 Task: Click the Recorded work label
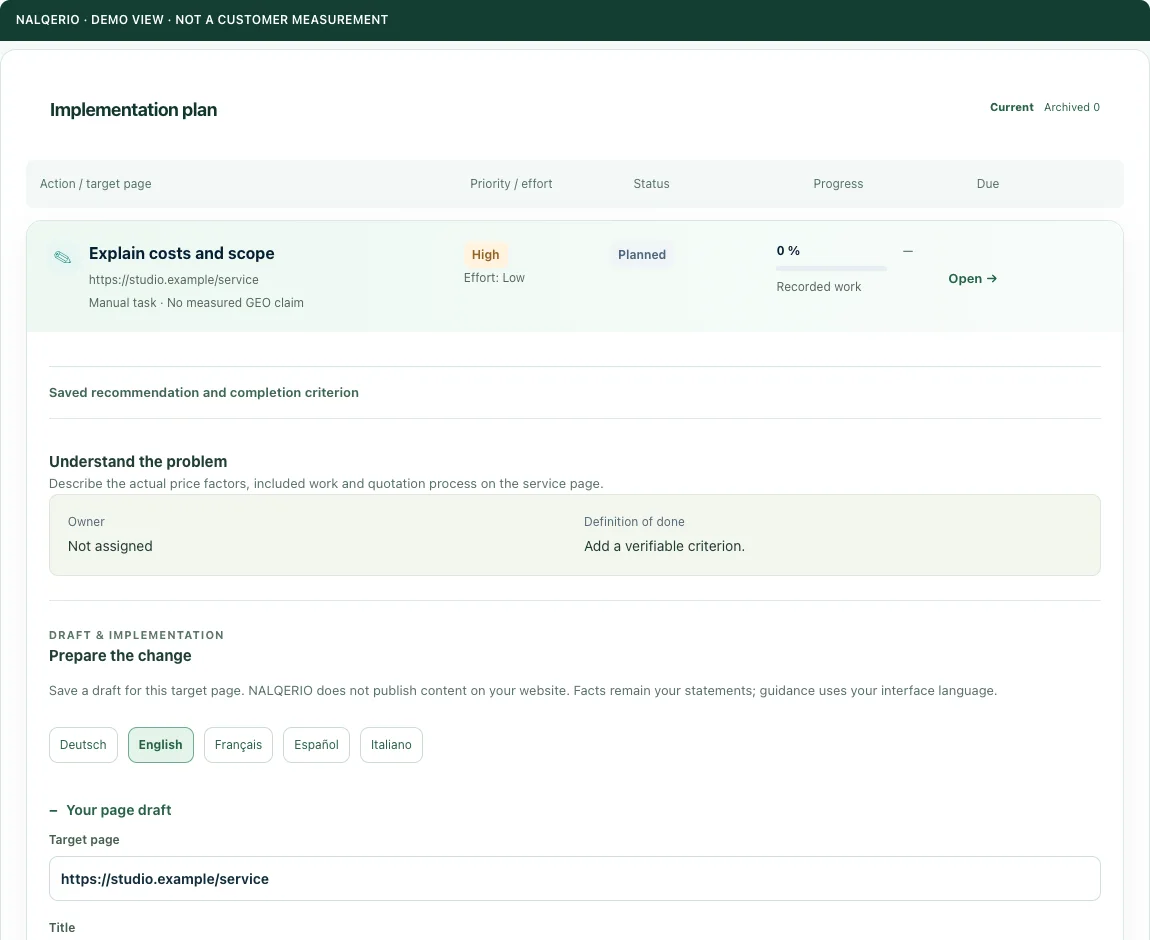point(818,287)
